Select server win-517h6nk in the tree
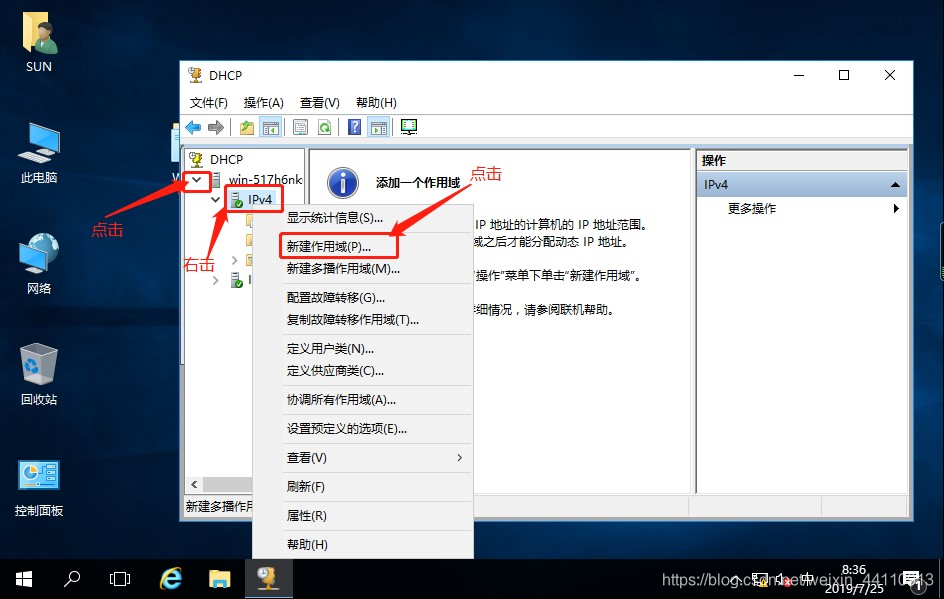Viewport: 944px width, 599px height. tap(265, 179)
